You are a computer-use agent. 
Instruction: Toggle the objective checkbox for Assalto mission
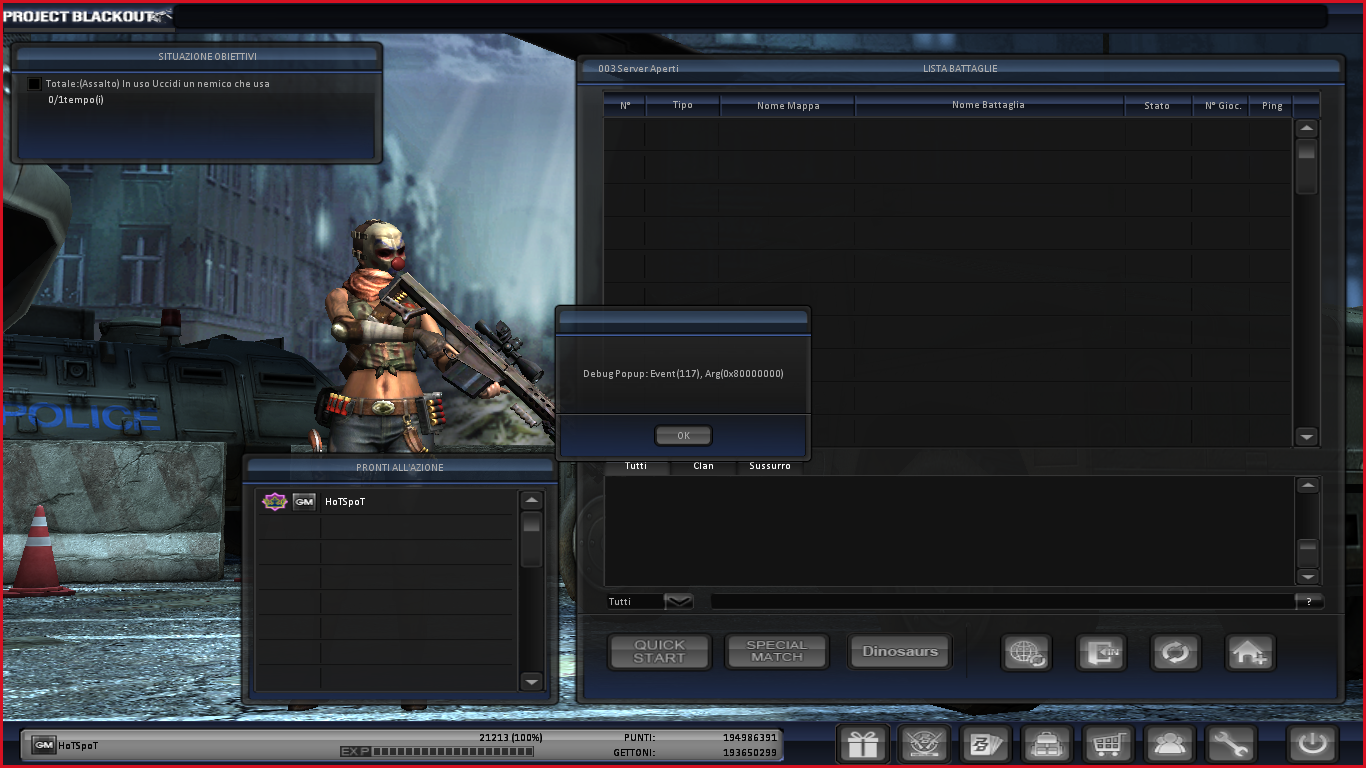click(35, 84)
